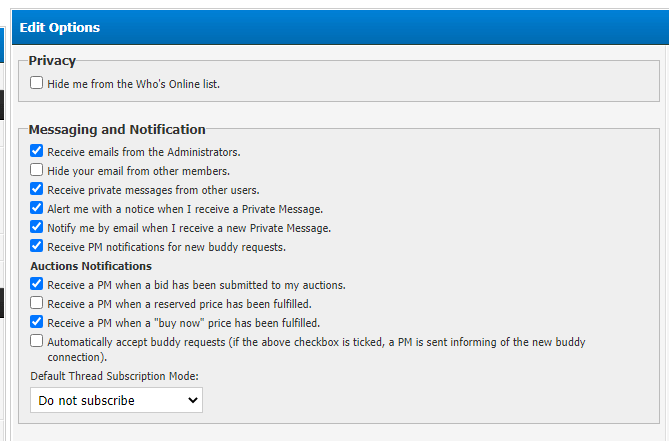The height and width of the screenshot is (441, 669).
Task: Click the "Hide me from the Who's Online list" label text
Action: 133,84
